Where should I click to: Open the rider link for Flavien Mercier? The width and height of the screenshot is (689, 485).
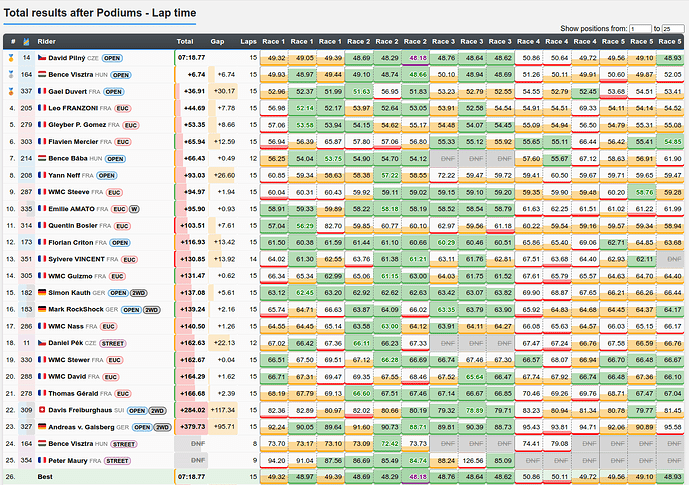[x=73, y=141]
